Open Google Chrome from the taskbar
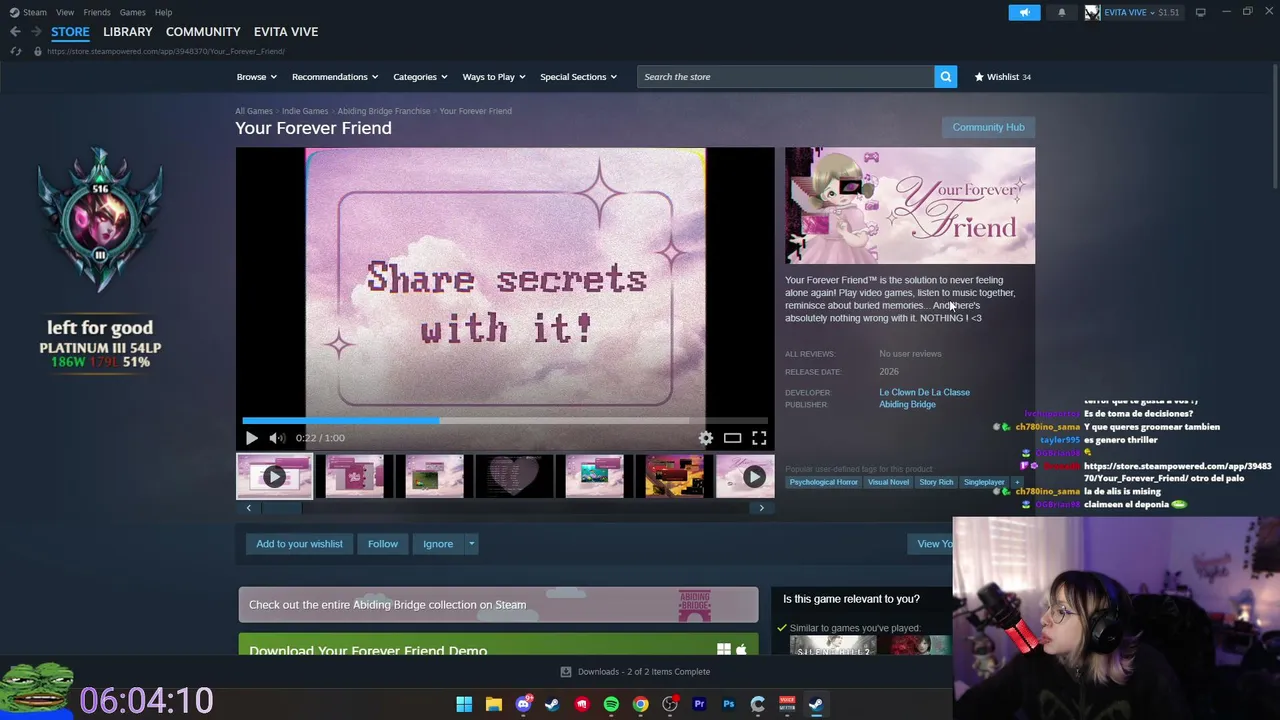Viewport: 1280px width, 720px height. (640, 704)
